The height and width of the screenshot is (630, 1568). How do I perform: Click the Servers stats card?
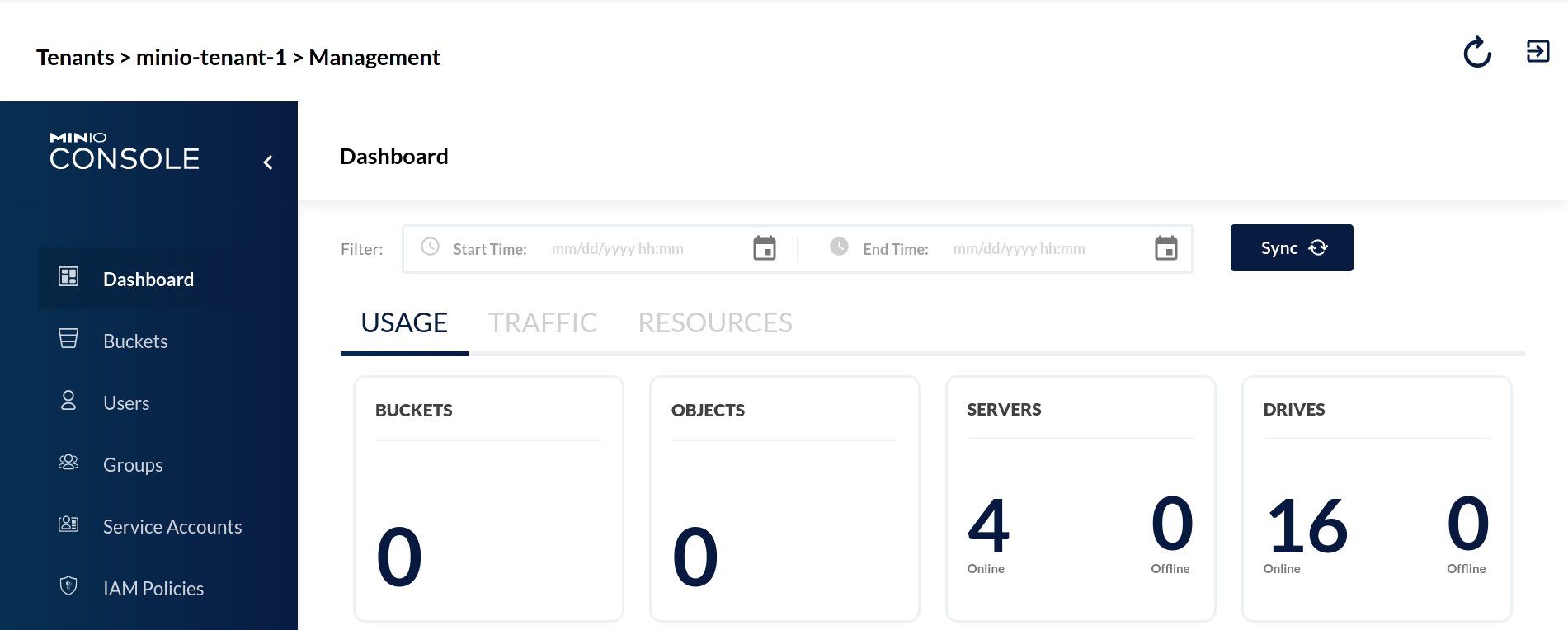(x=1080, y=498)
